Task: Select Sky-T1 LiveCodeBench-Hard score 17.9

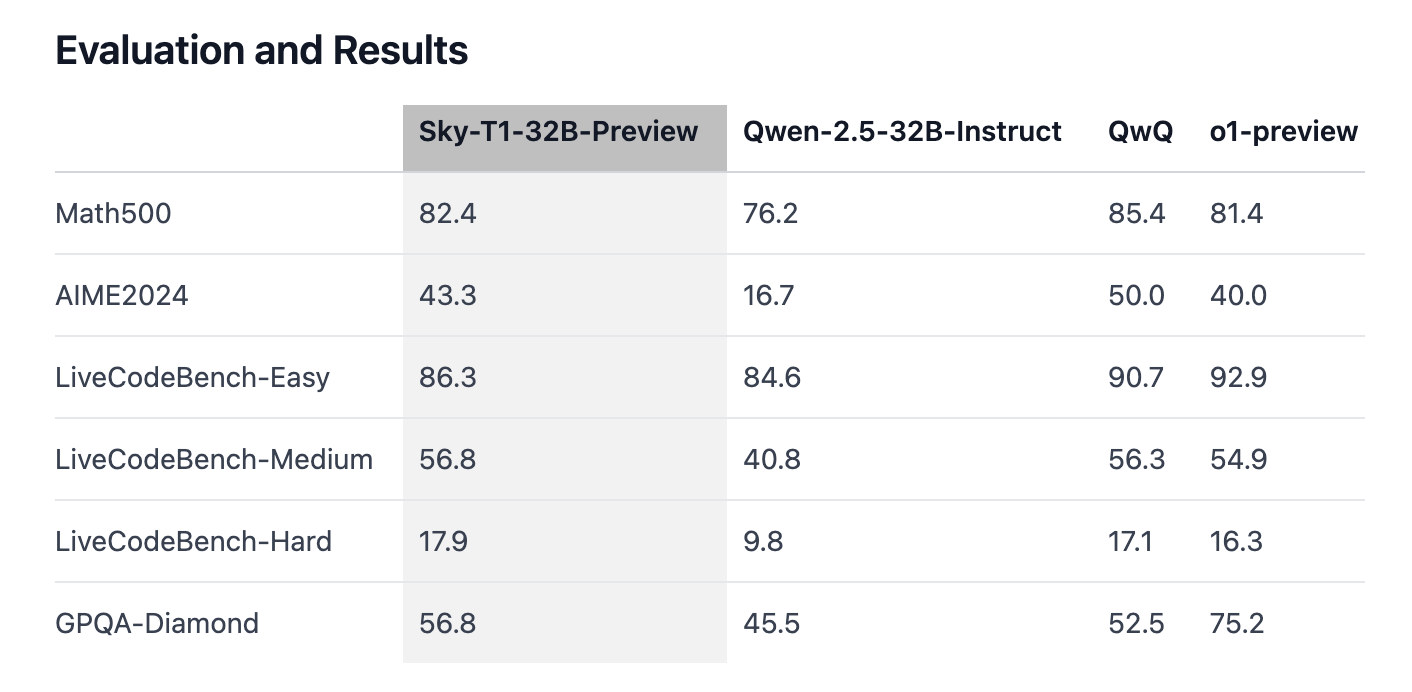Action: (x=443, y=542)
